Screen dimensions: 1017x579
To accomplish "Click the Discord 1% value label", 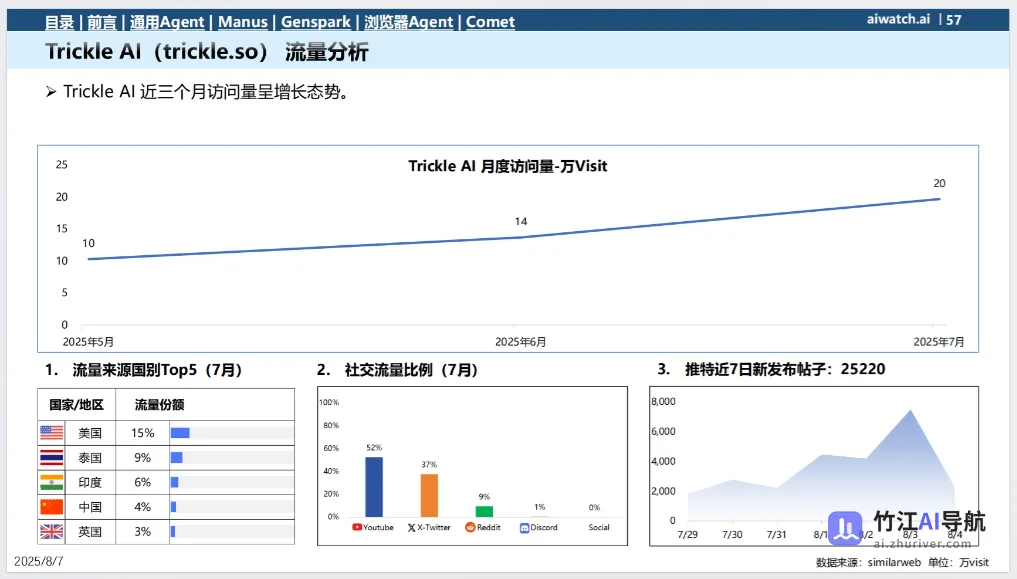I will coord(540,507).
